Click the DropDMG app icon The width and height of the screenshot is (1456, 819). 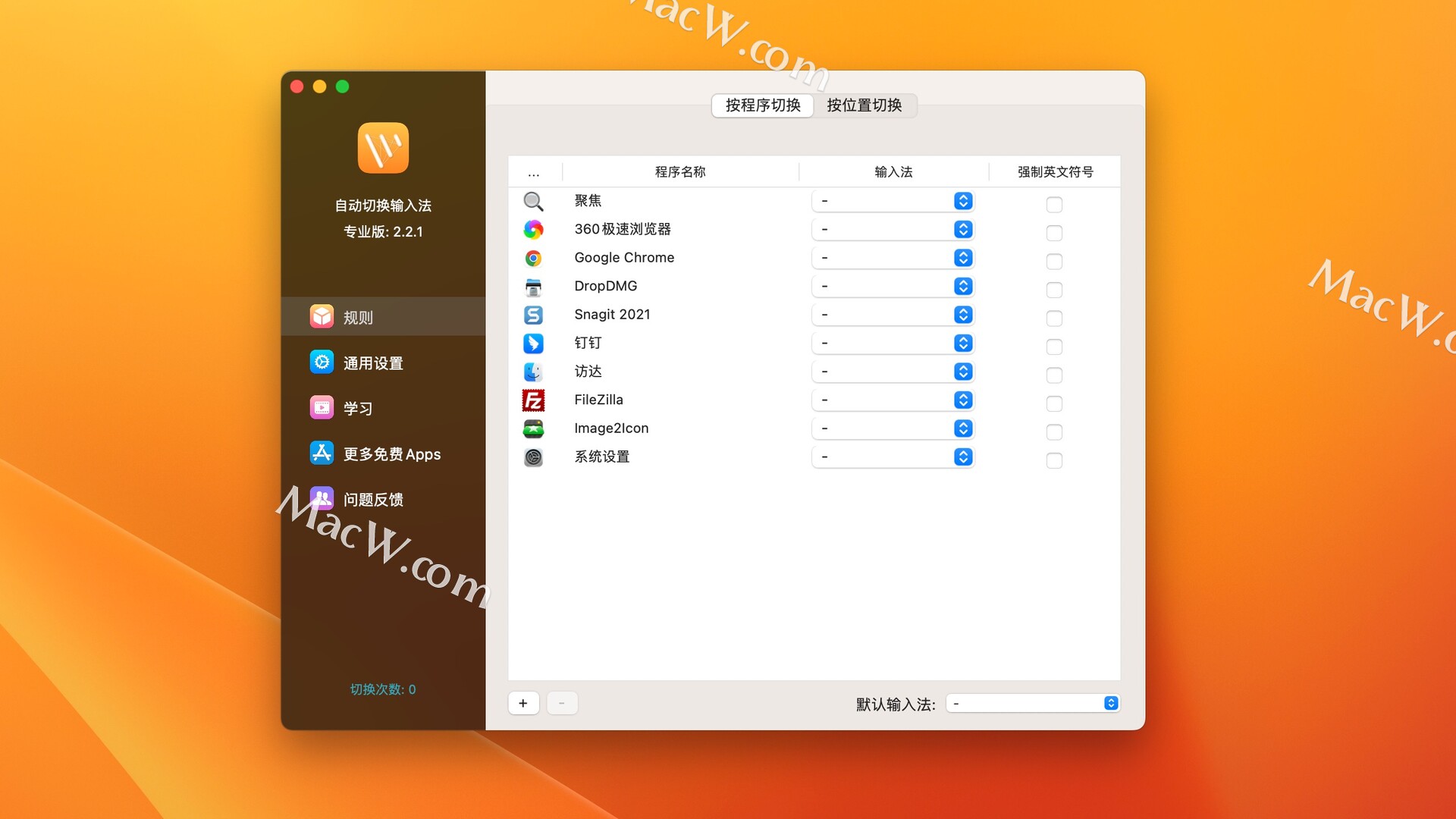coord(533,287)
